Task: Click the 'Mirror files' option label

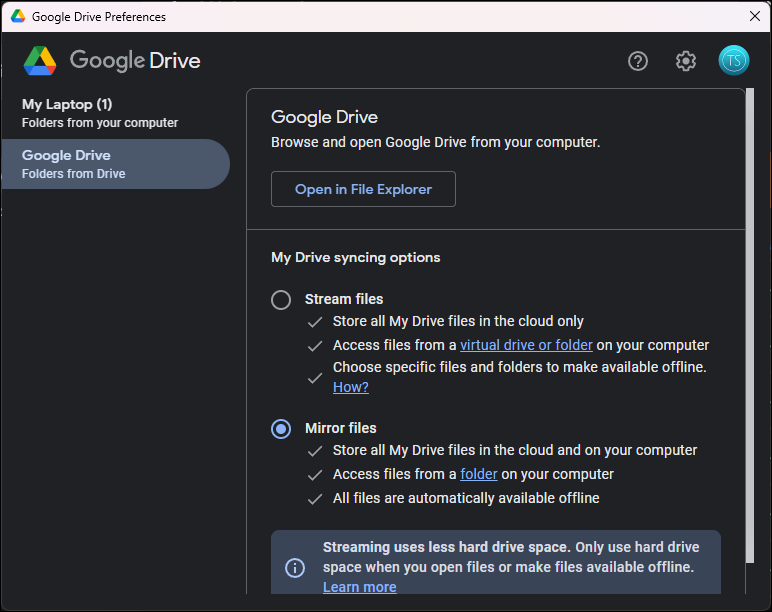Action: [341, 428]
